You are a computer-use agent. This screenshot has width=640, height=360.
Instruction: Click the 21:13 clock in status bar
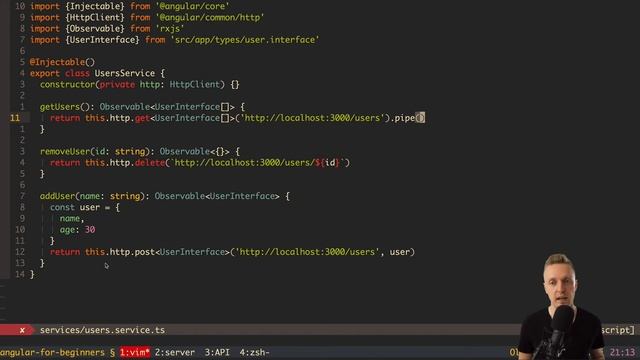tap(622, 352)
